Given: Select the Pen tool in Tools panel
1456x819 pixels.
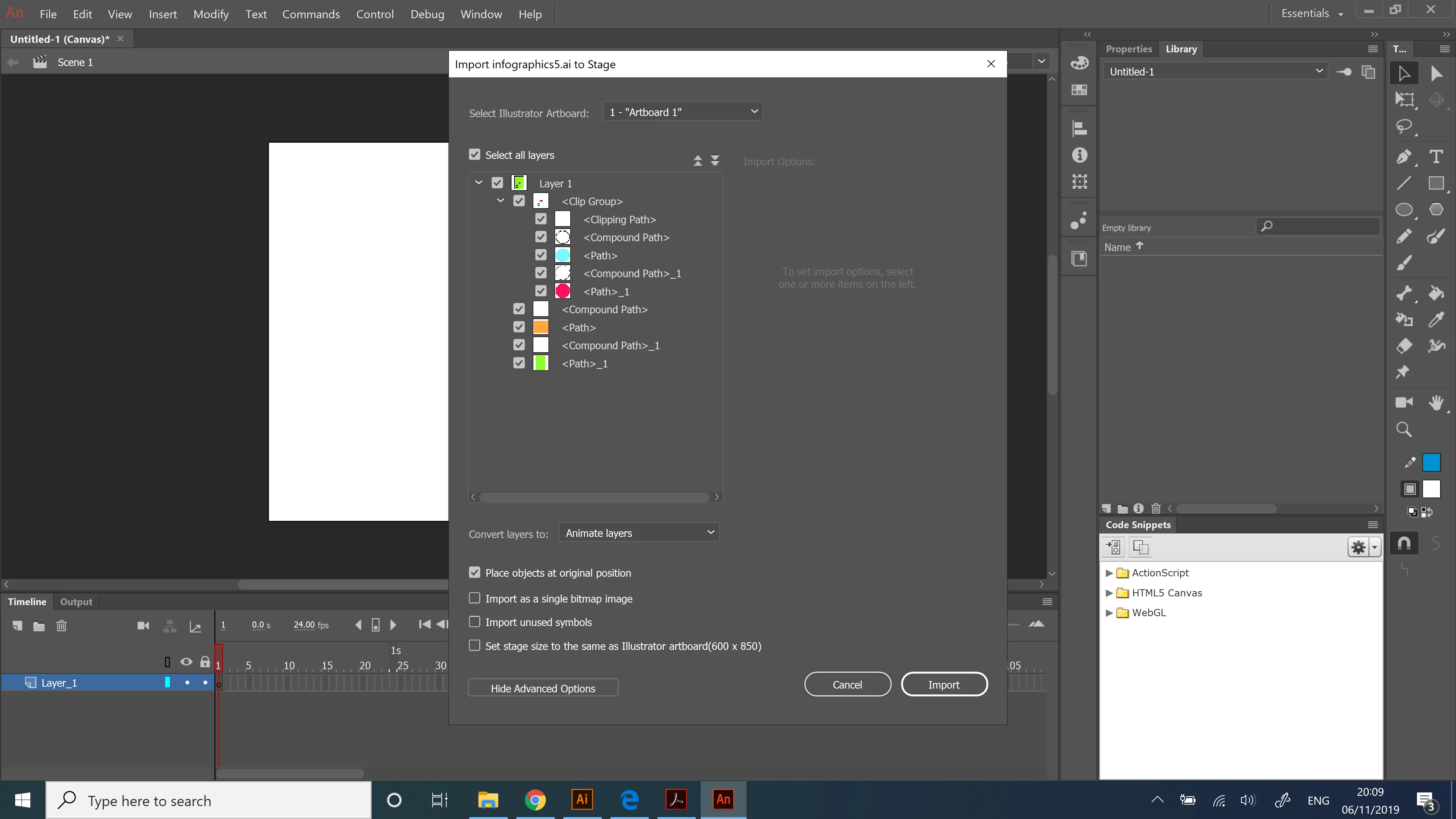Looking at the screenshot, I should click(1404, 157).
